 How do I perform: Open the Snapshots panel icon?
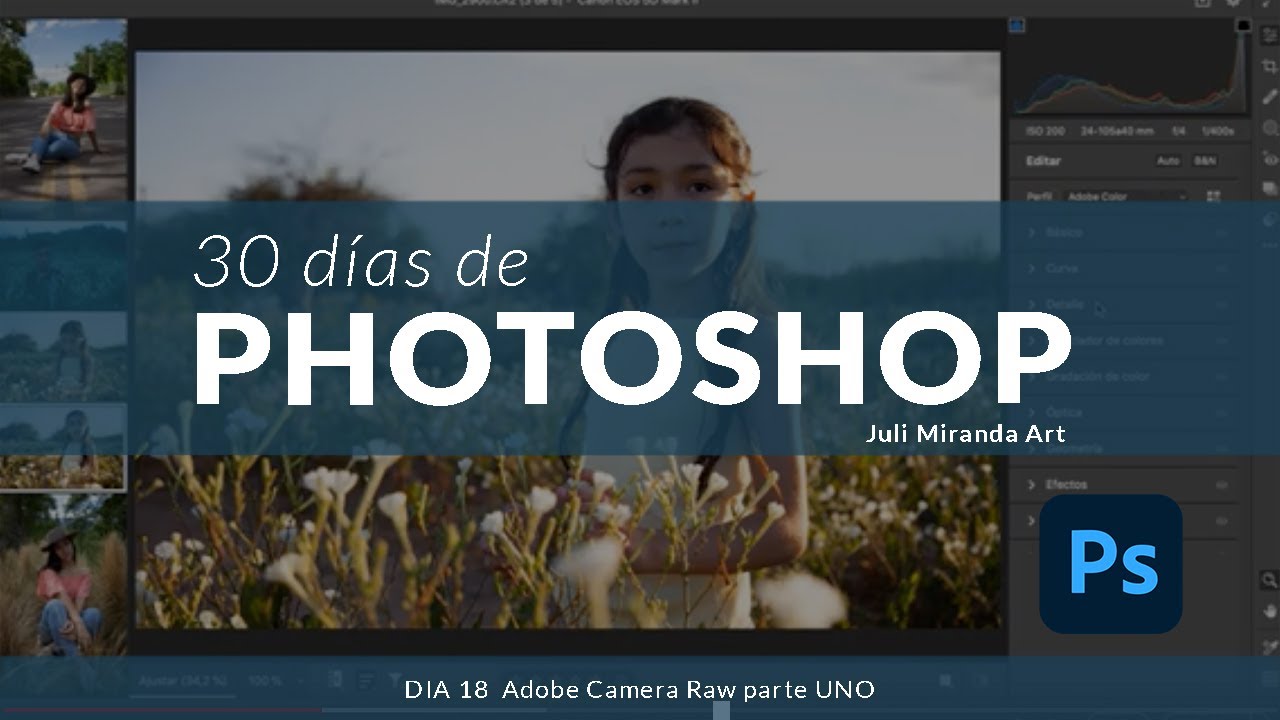tap(1270, 188)
